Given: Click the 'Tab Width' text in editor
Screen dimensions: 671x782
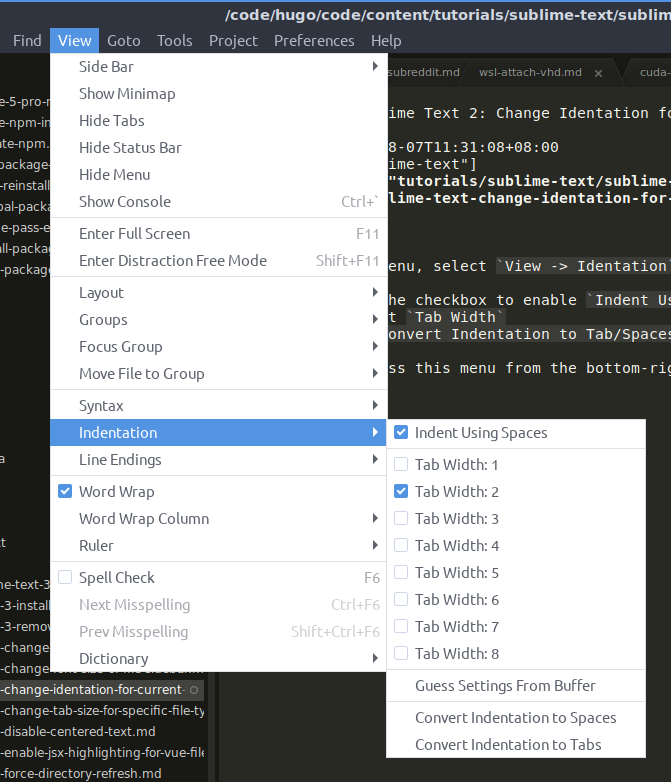Looking at the screenshot, I should click(x=455, y=317).
